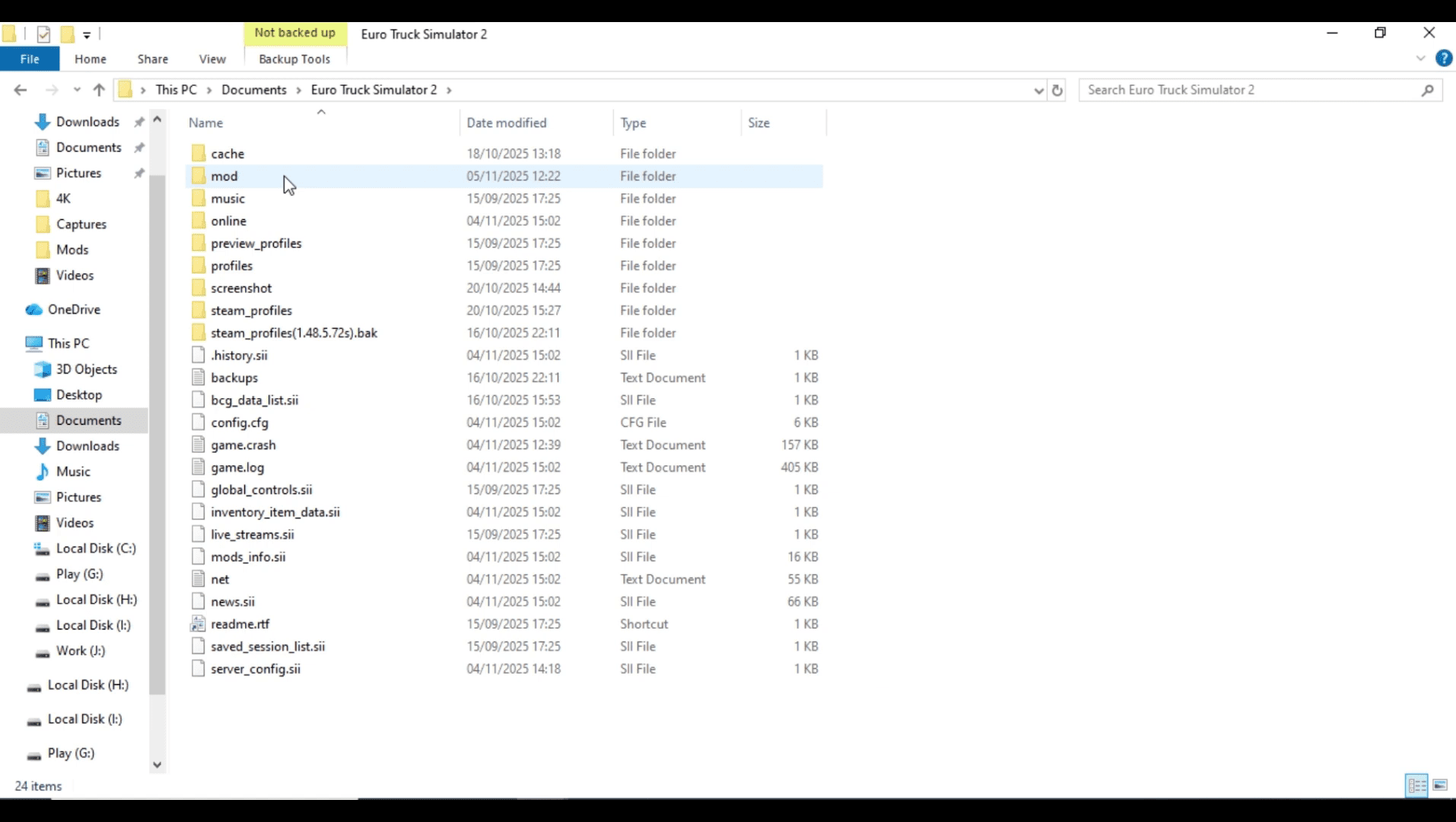
Task: Click the Not backed up label
Action: point(295,33)
